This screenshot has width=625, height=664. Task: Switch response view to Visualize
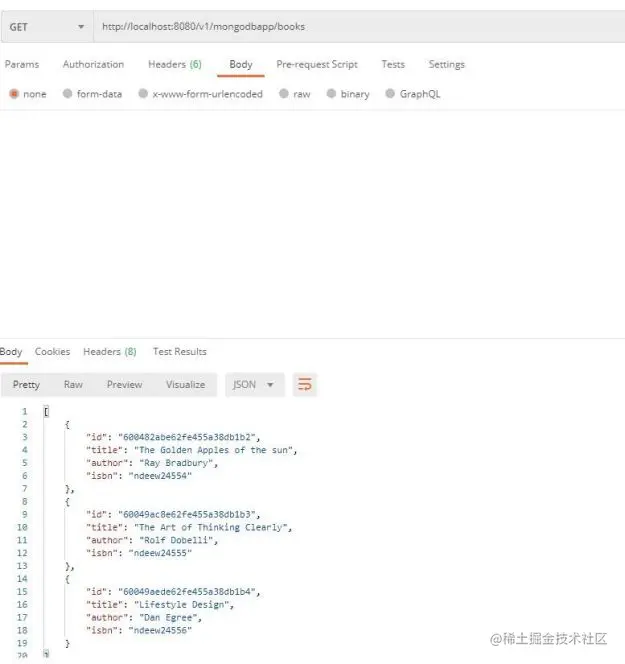click(185, 385)
